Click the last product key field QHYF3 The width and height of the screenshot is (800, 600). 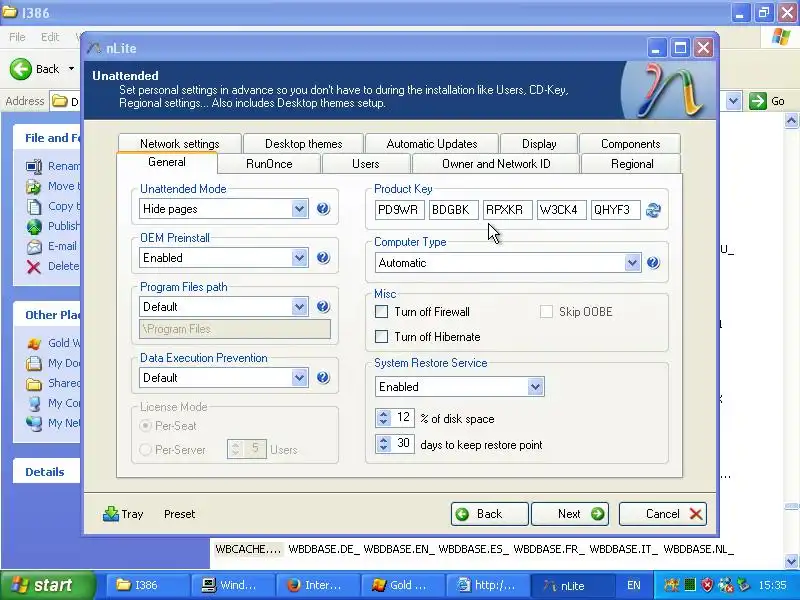pos(615,210)
